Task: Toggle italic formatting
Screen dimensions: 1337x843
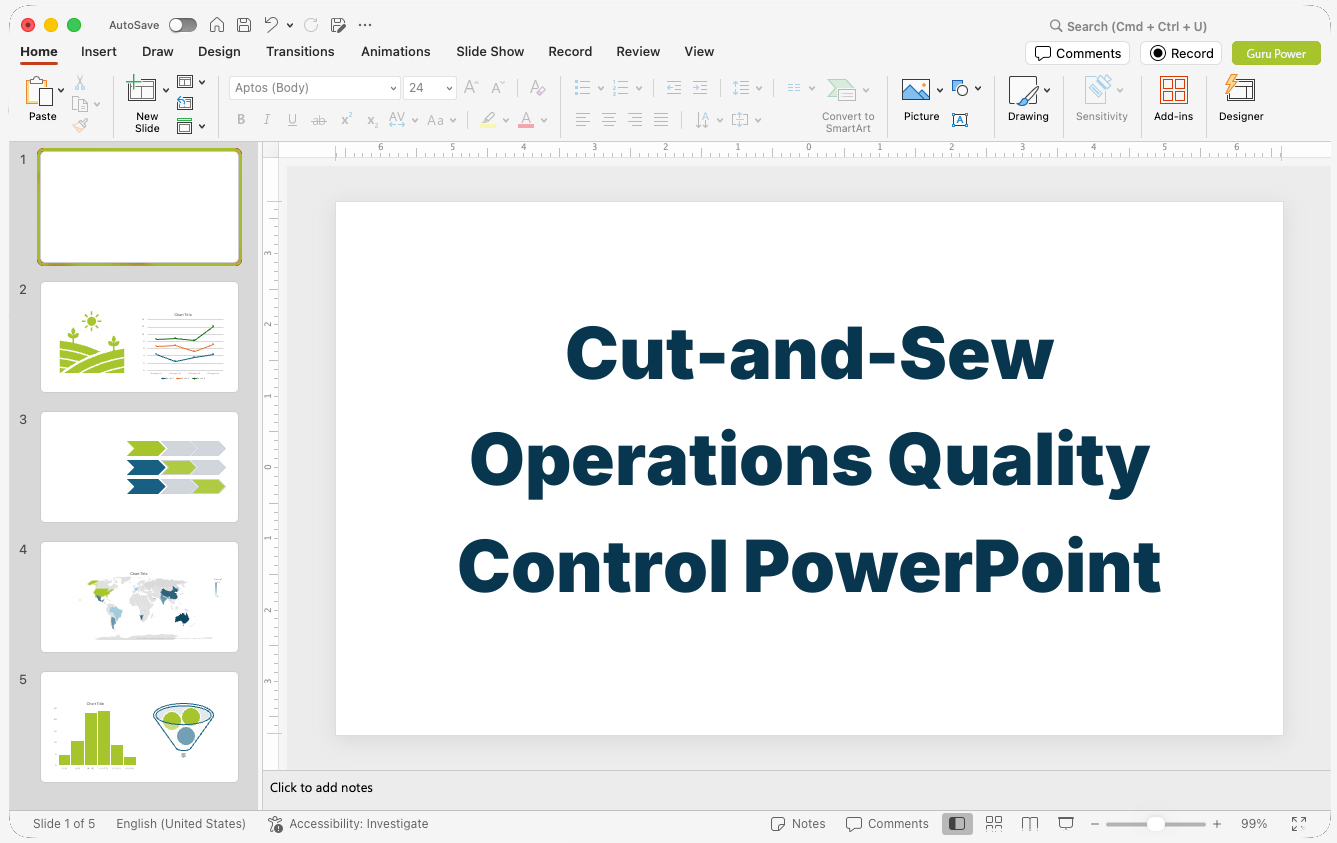Action: coord(266,120)
